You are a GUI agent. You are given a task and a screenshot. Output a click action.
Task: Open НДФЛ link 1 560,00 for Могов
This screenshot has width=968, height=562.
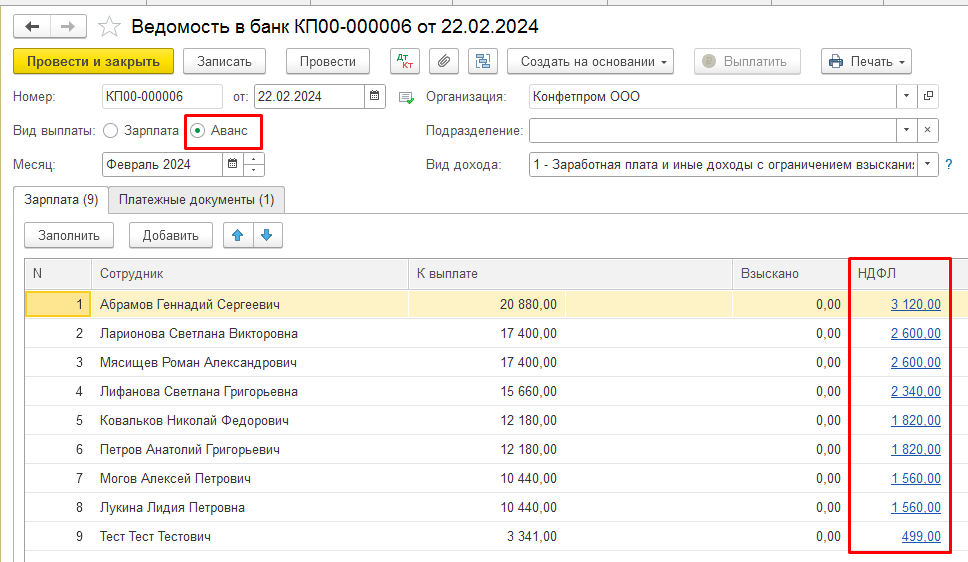916,479
